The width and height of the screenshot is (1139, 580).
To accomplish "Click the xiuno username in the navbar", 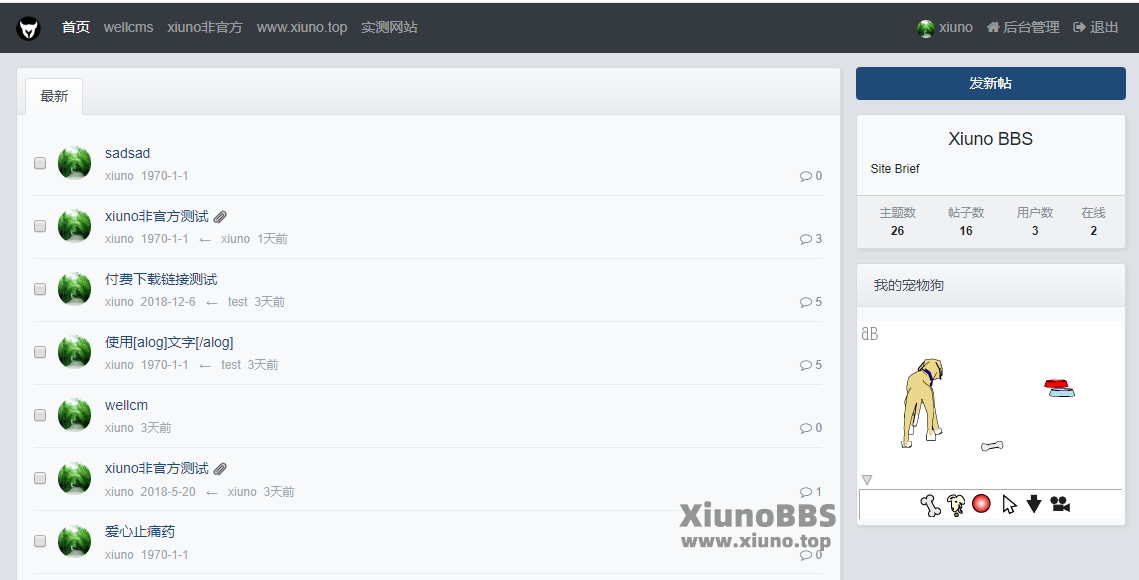I will (x=955, y=28).
